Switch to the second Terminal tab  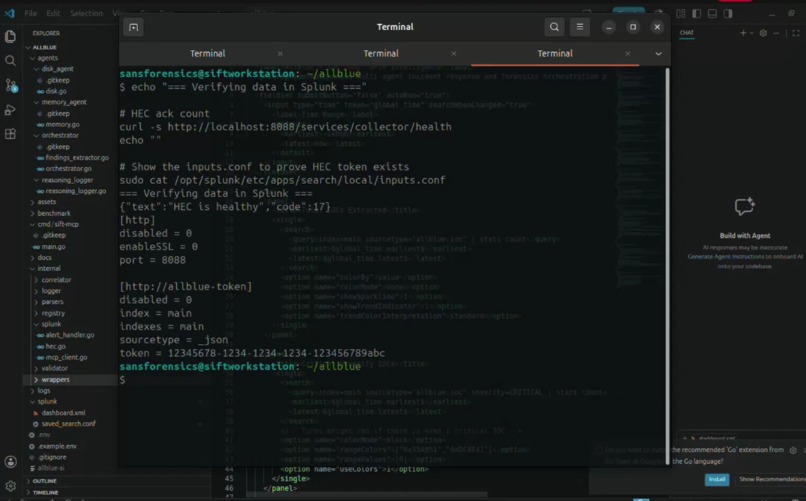[x=381, y=53]
